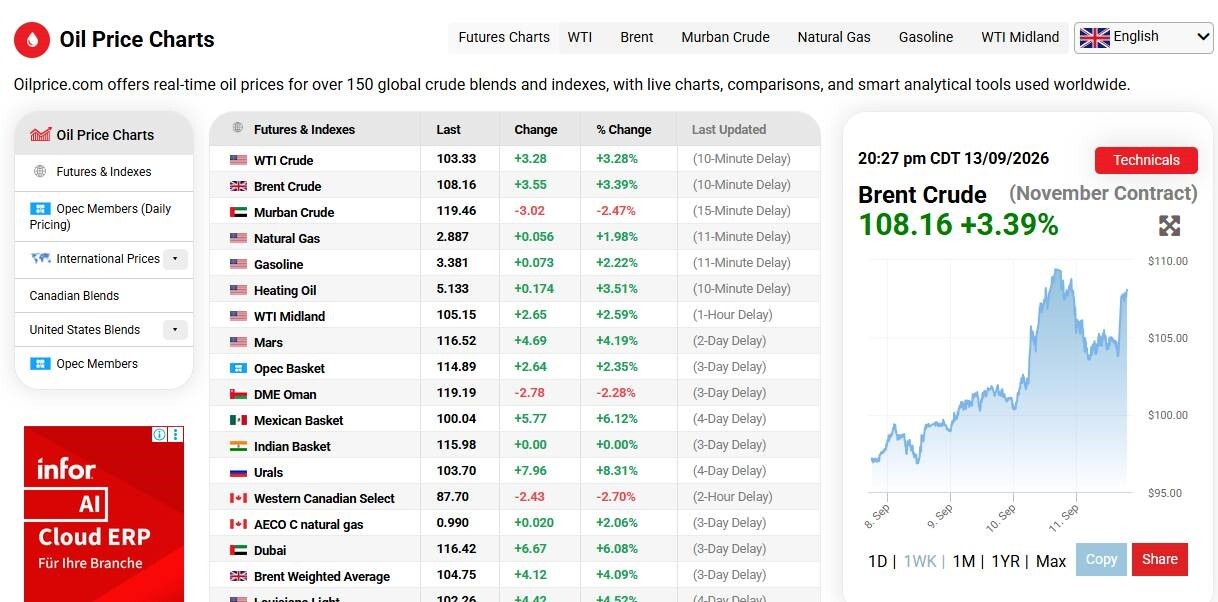The width and height of the screenshot is (1218, 602).
Task: Open the top WTI Midland tab
Action: (1020, 37)
